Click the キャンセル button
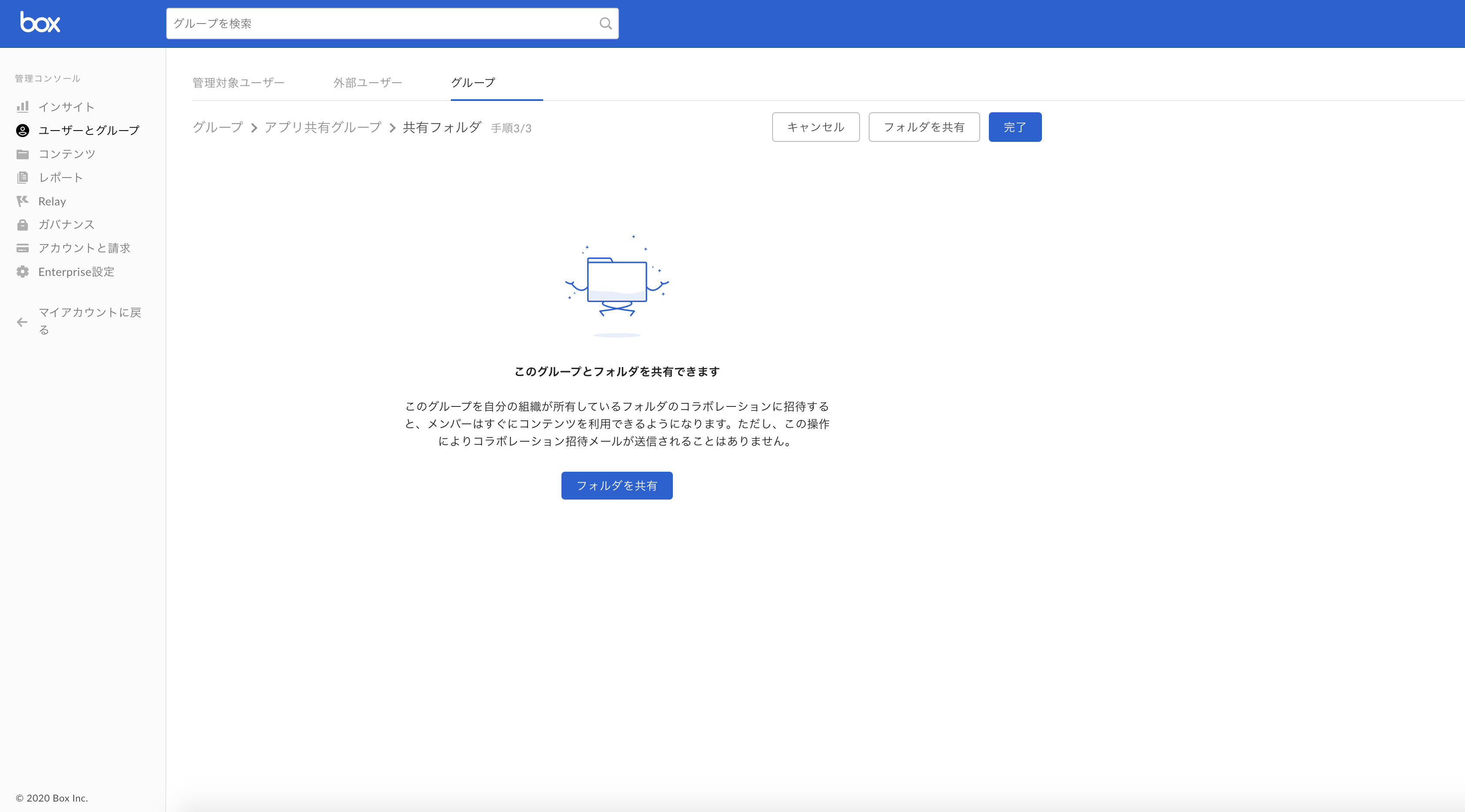This screenshot has width=1465, height=812. pyautogui.click(x=816, y=127)
